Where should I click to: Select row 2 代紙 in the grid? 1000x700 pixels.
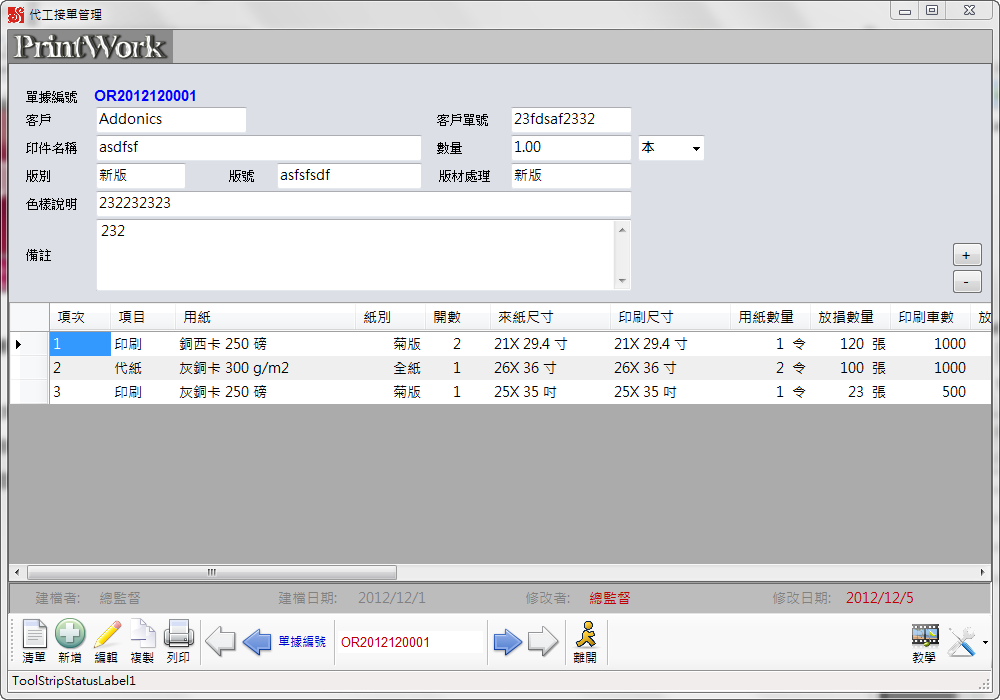128,368
